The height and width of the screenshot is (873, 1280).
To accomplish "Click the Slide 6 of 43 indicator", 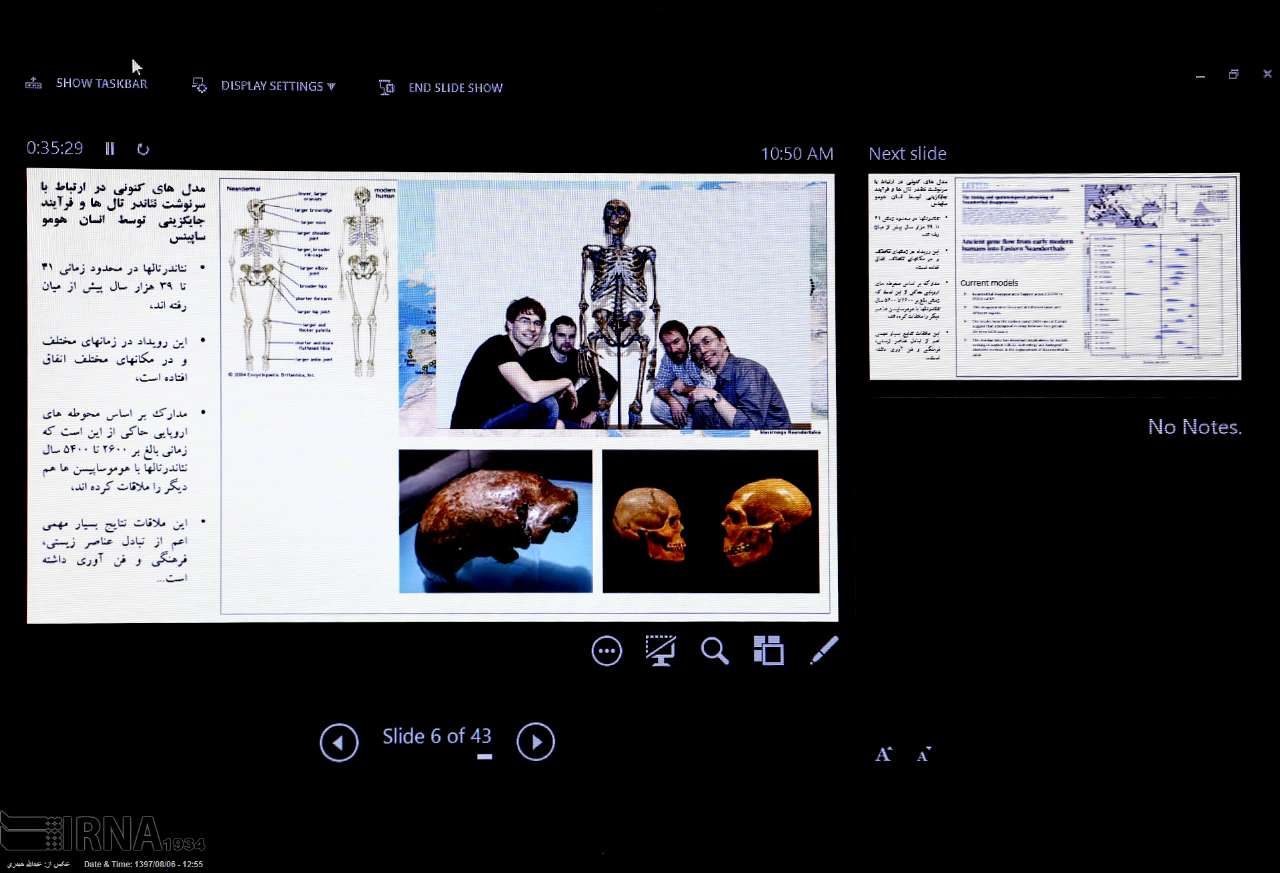I will pyautogui.click(x=436, y=737).
